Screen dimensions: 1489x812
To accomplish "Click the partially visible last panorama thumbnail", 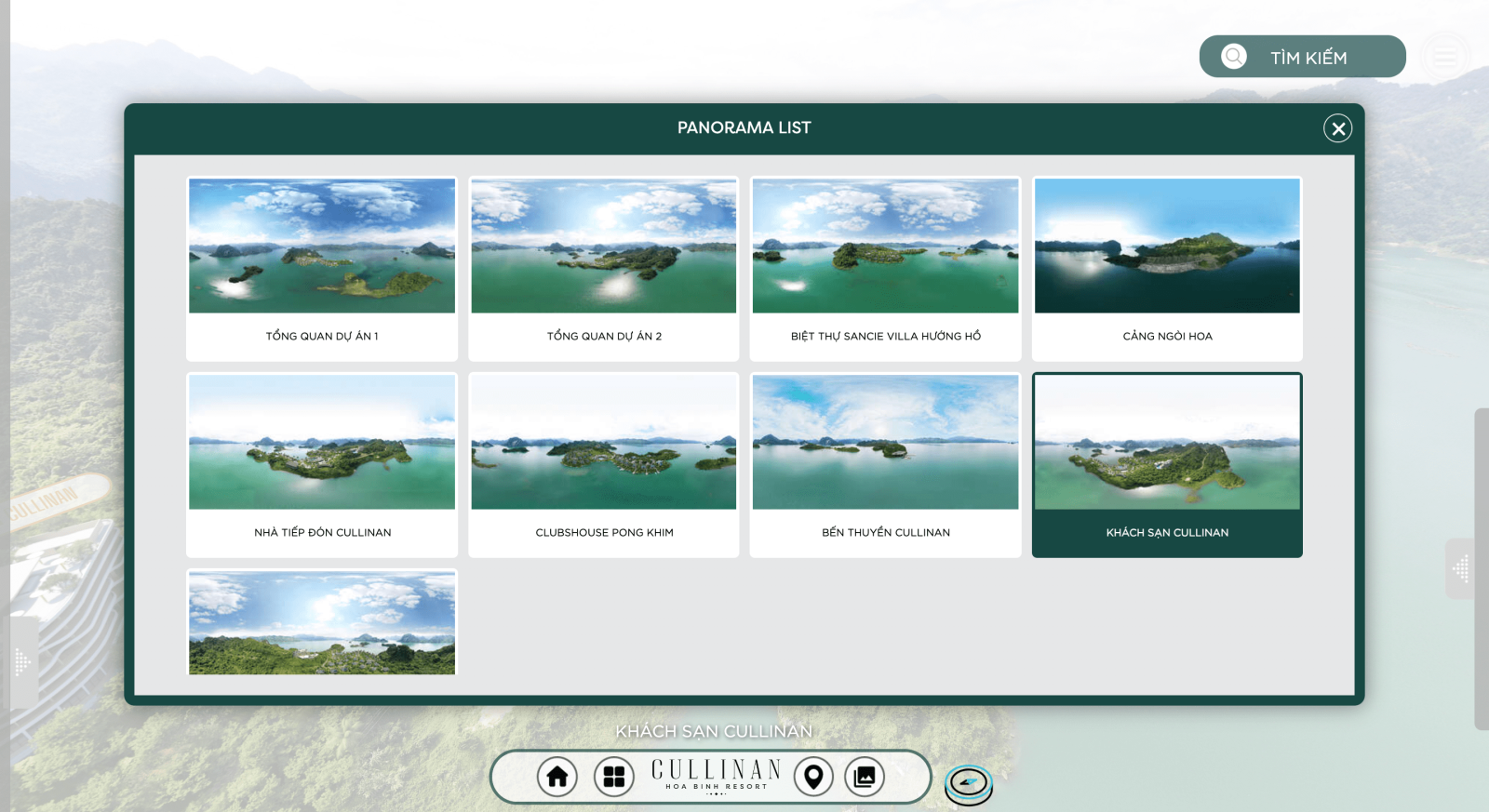I will pos(322,622).
